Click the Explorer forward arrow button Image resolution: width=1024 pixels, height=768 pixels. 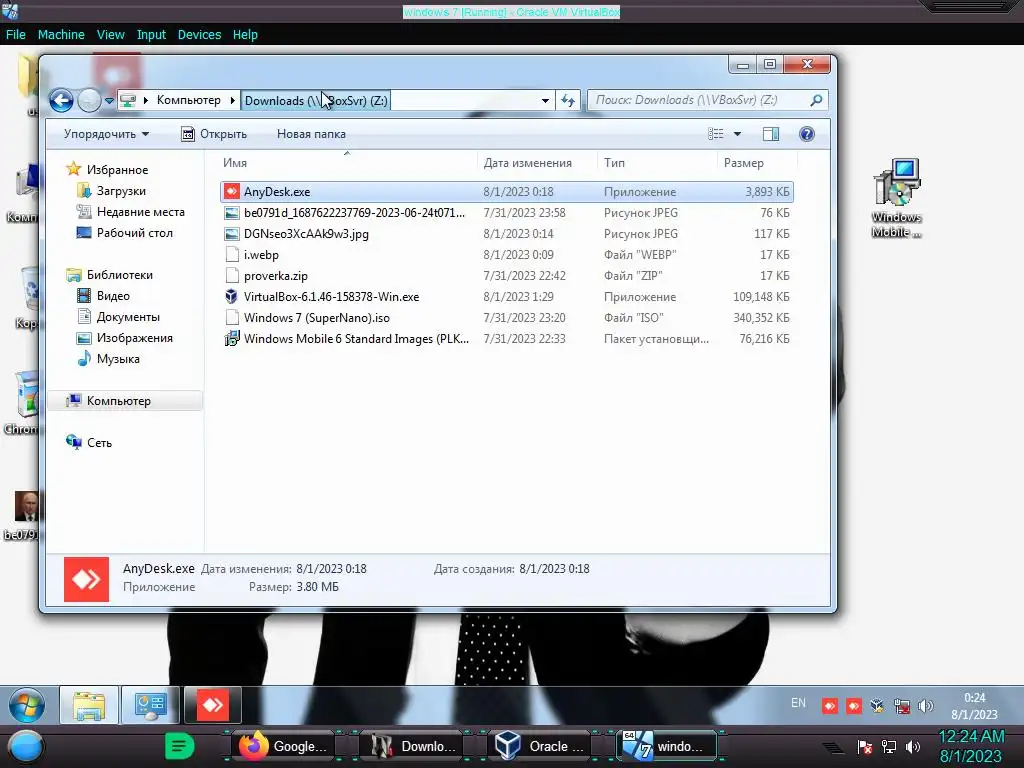[89, 101]
